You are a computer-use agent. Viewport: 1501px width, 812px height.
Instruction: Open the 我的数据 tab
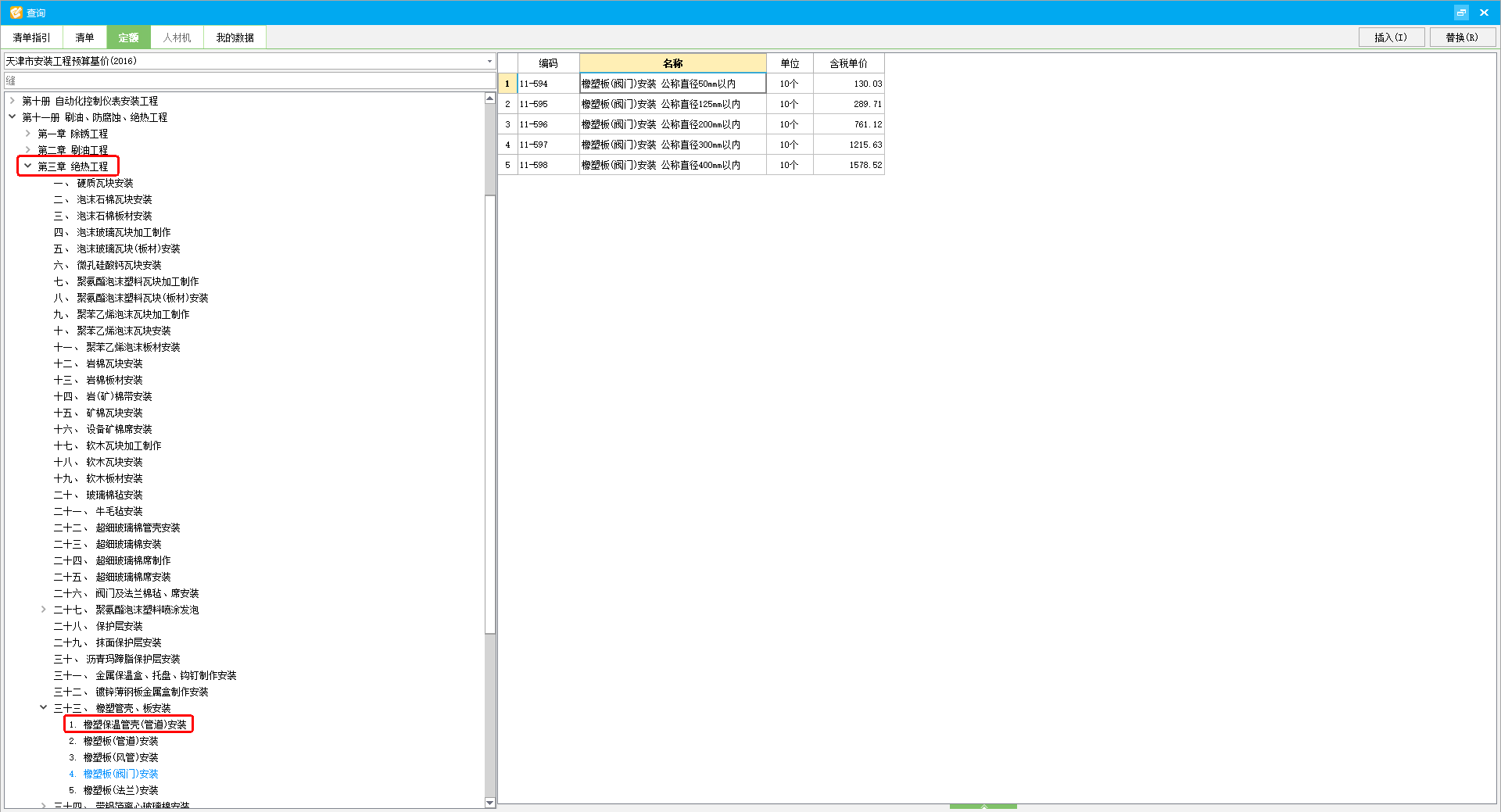[x=235, y=38]
